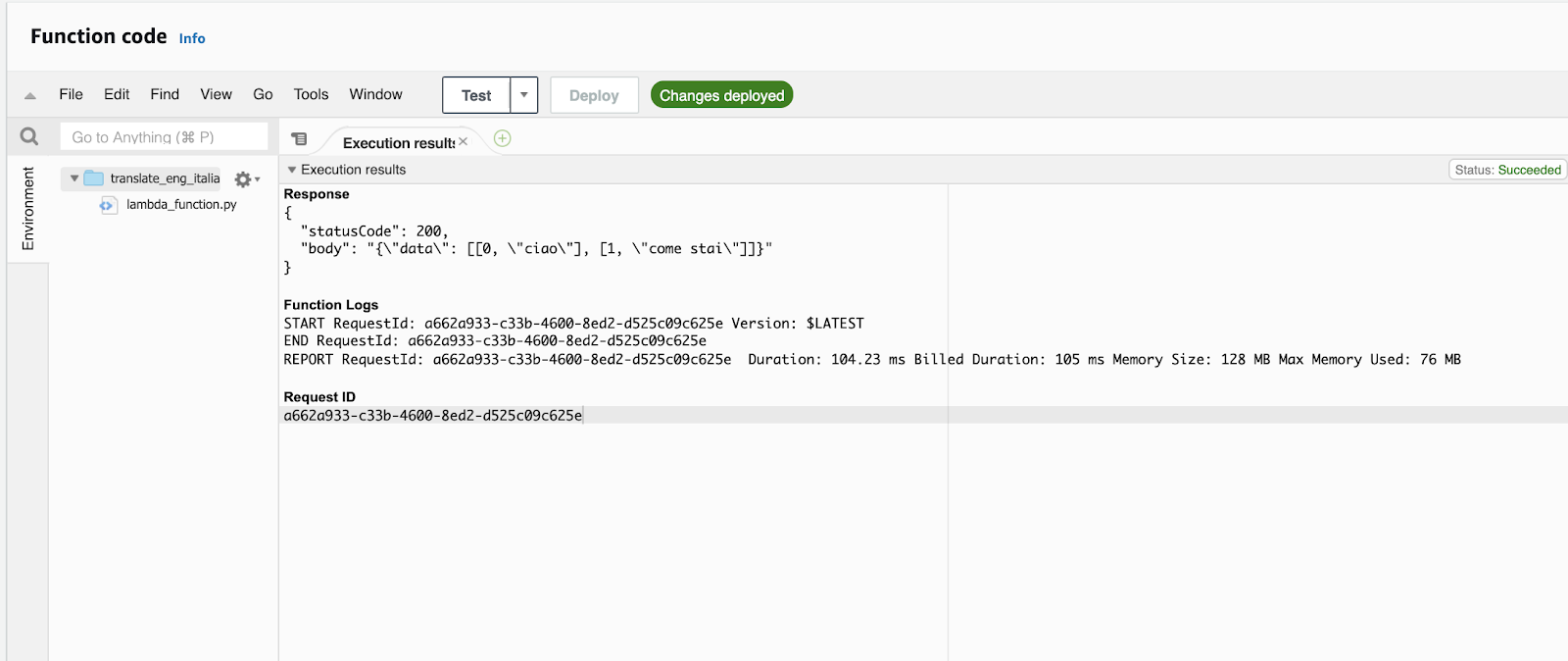Click the new tab plus icon

[502, 139]
